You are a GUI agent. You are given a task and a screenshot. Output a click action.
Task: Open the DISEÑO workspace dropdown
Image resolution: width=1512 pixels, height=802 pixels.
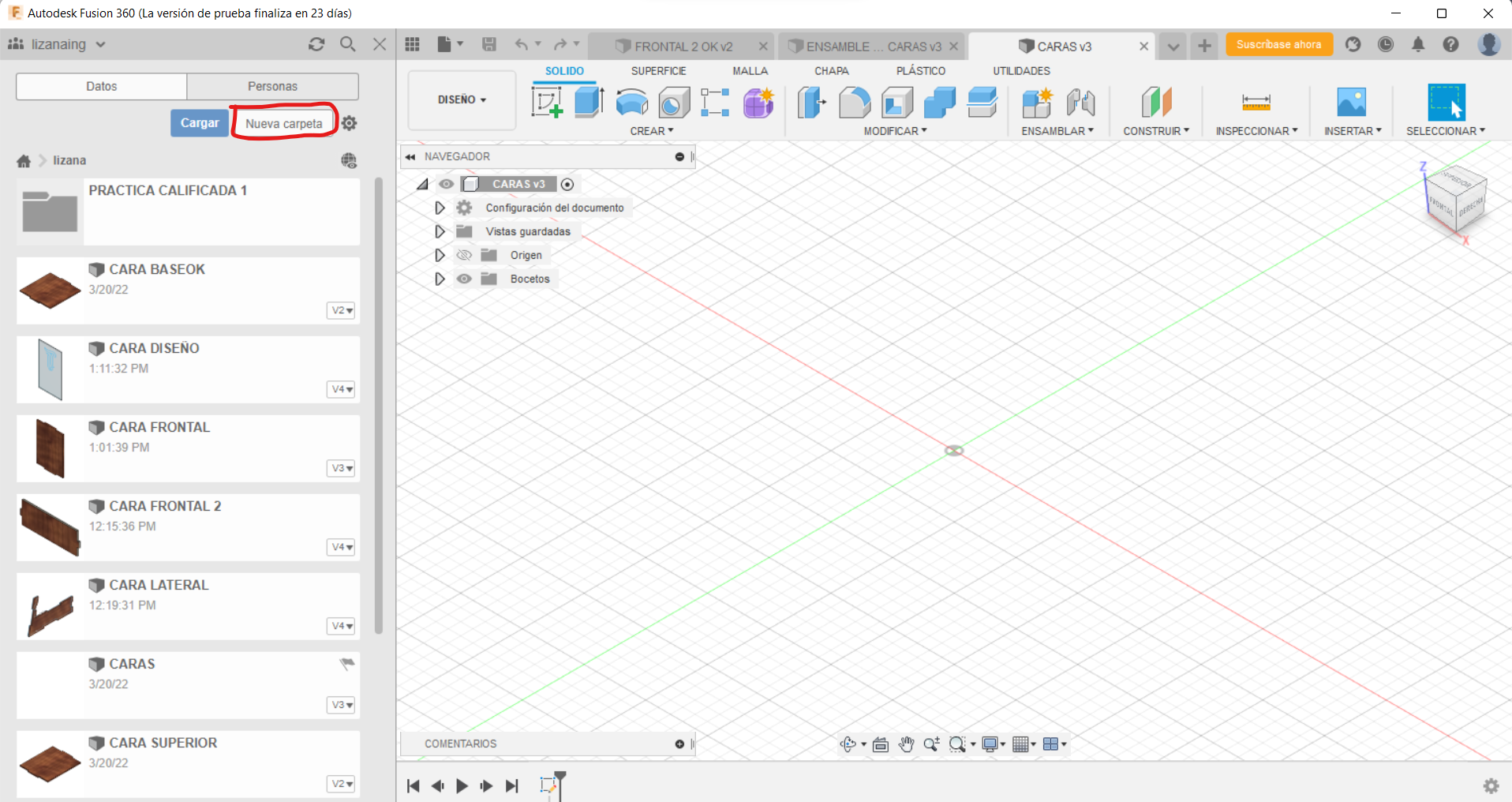[x=462, y=100]
